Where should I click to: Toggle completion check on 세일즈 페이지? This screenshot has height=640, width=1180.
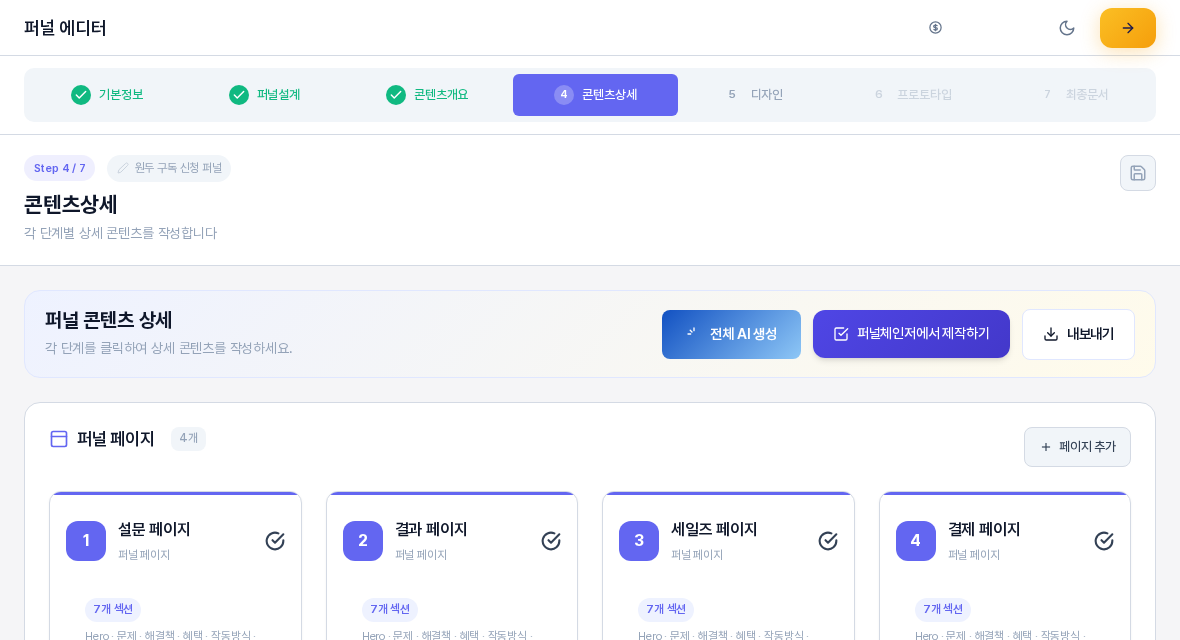point(828,541)
